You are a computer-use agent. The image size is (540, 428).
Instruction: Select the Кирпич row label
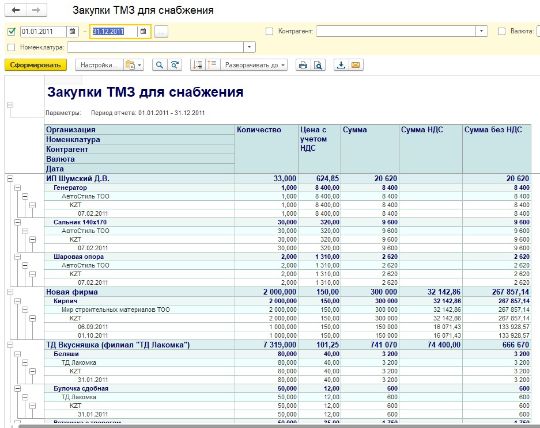[x=65, y=301]
